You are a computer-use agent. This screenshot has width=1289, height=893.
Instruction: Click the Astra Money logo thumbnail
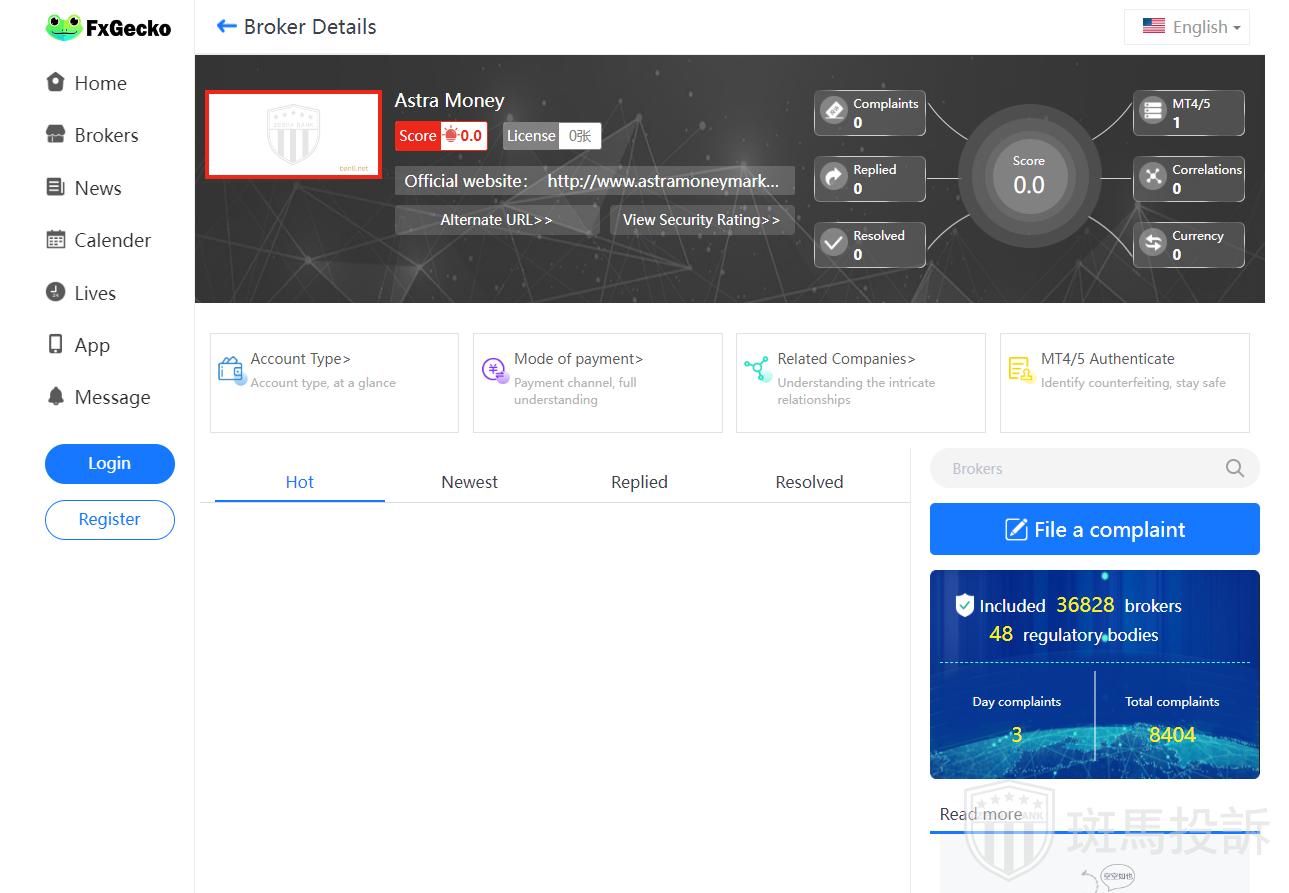[293, 135]
